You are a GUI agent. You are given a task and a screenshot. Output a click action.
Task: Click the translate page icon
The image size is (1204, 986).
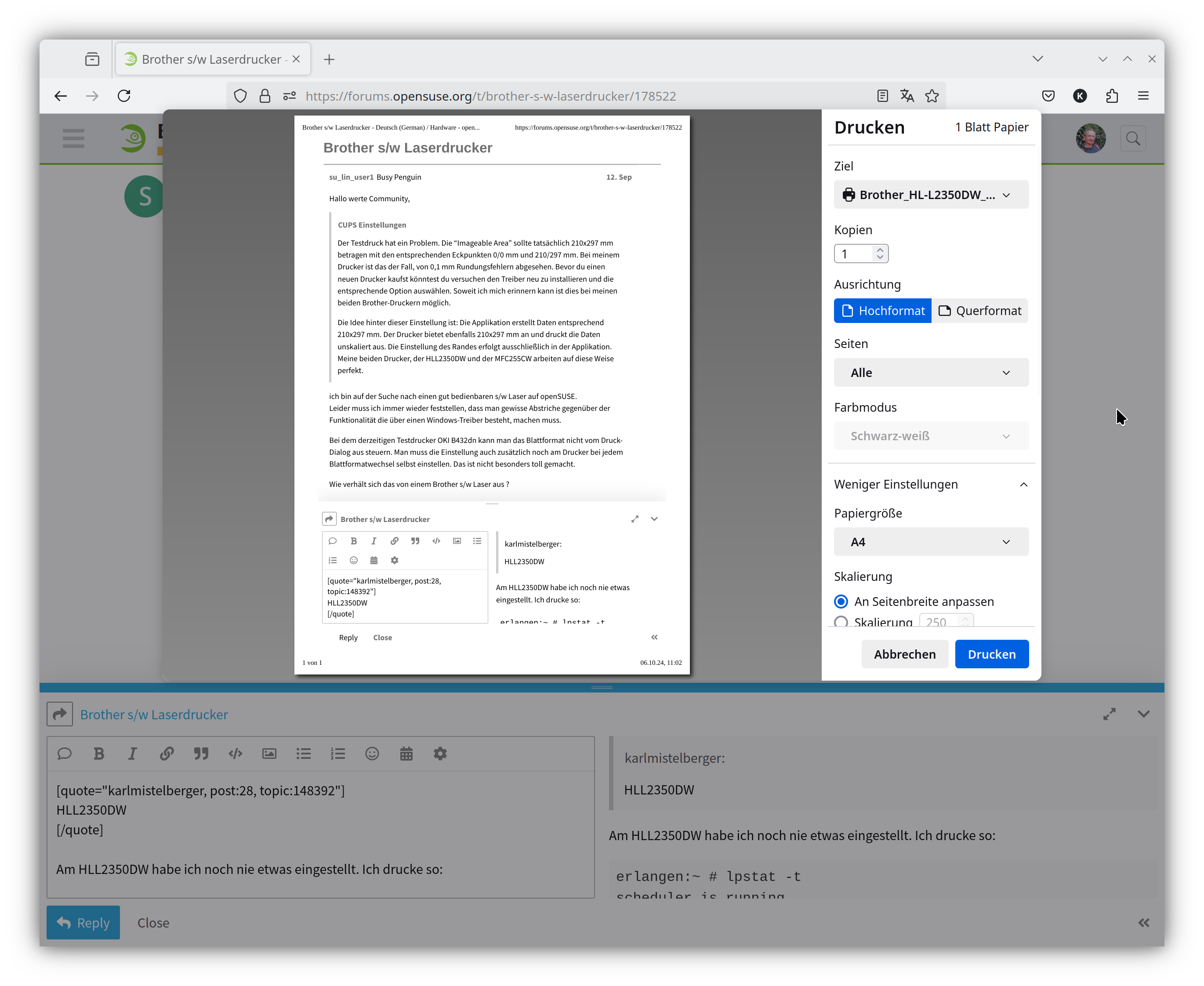pyautogui.click(x=907, y=96)
